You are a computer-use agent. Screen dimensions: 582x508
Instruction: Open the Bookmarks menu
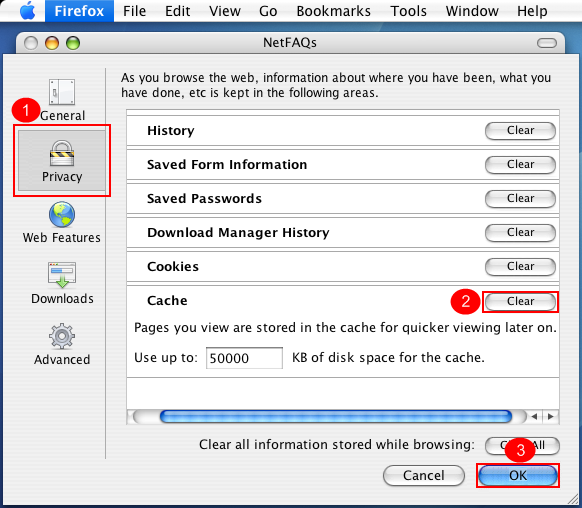point(334,11)
